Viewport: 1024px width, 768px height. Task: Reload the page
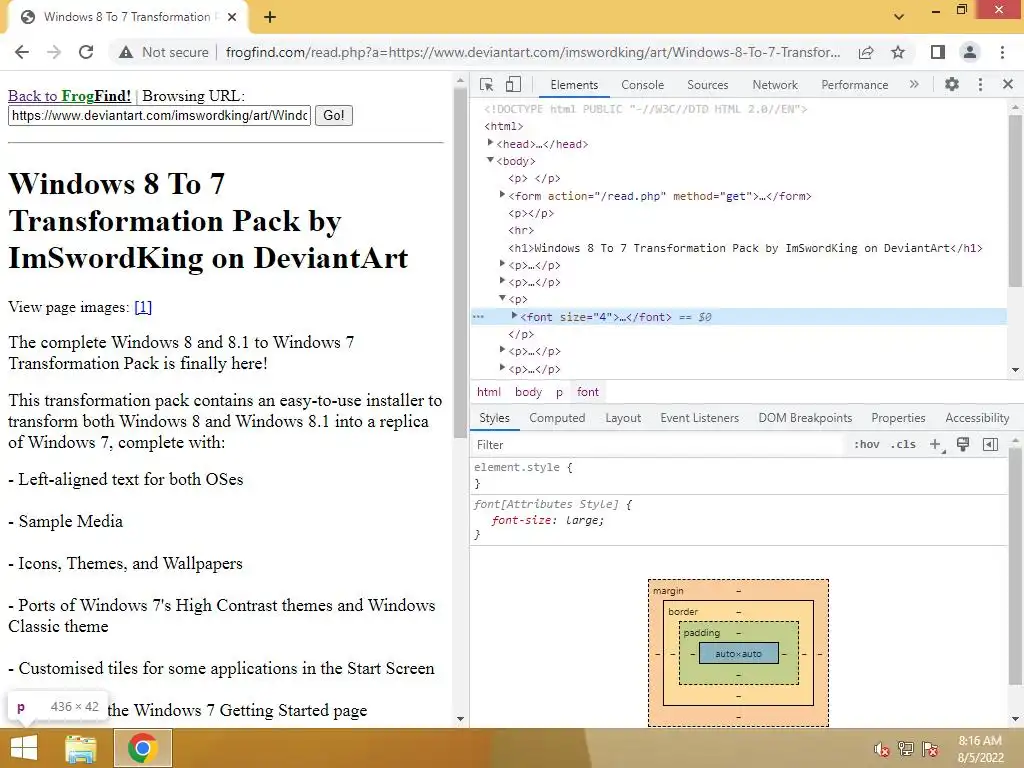[86, 52]
